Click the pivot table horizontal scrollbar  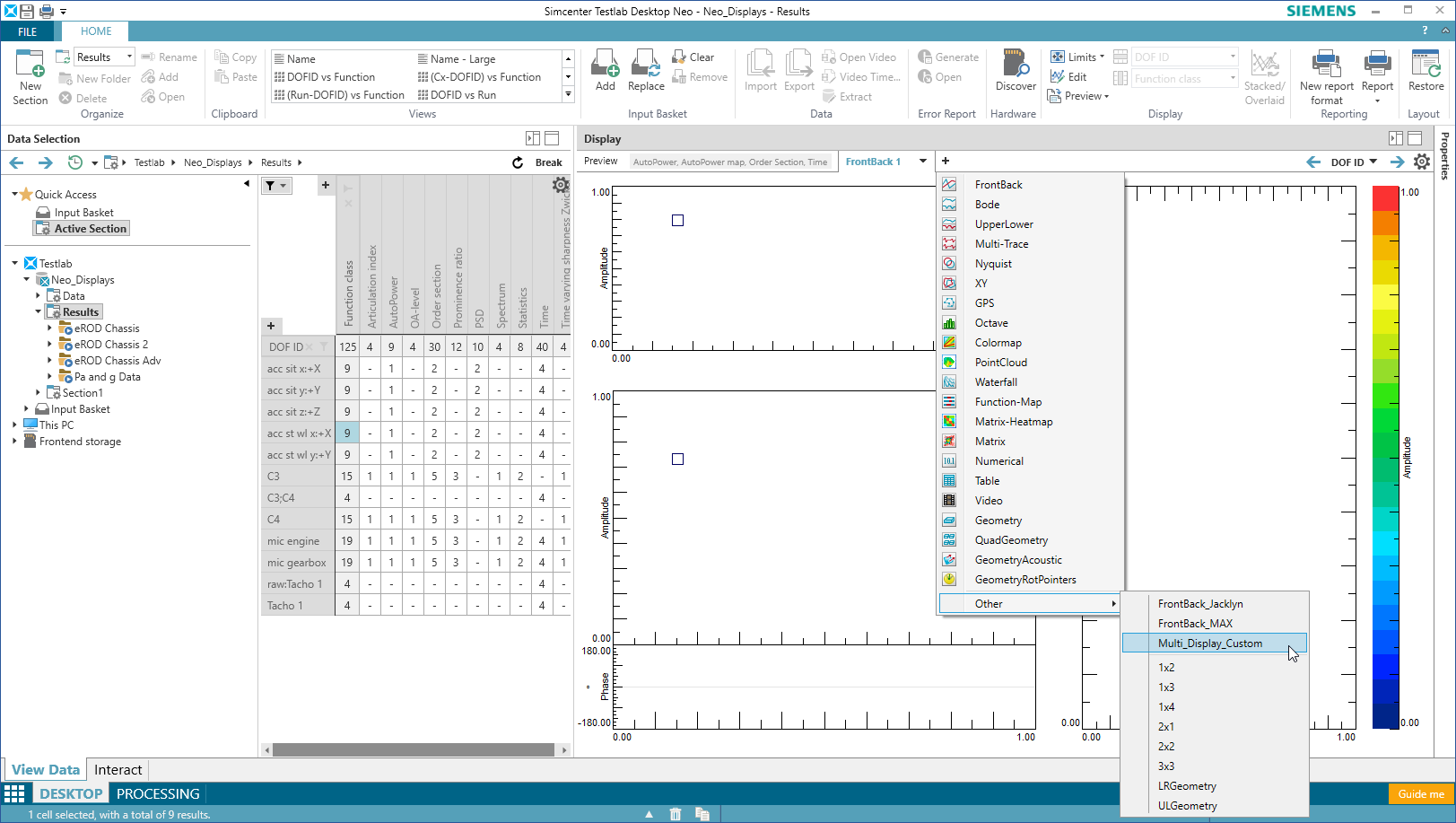(413, 749)
